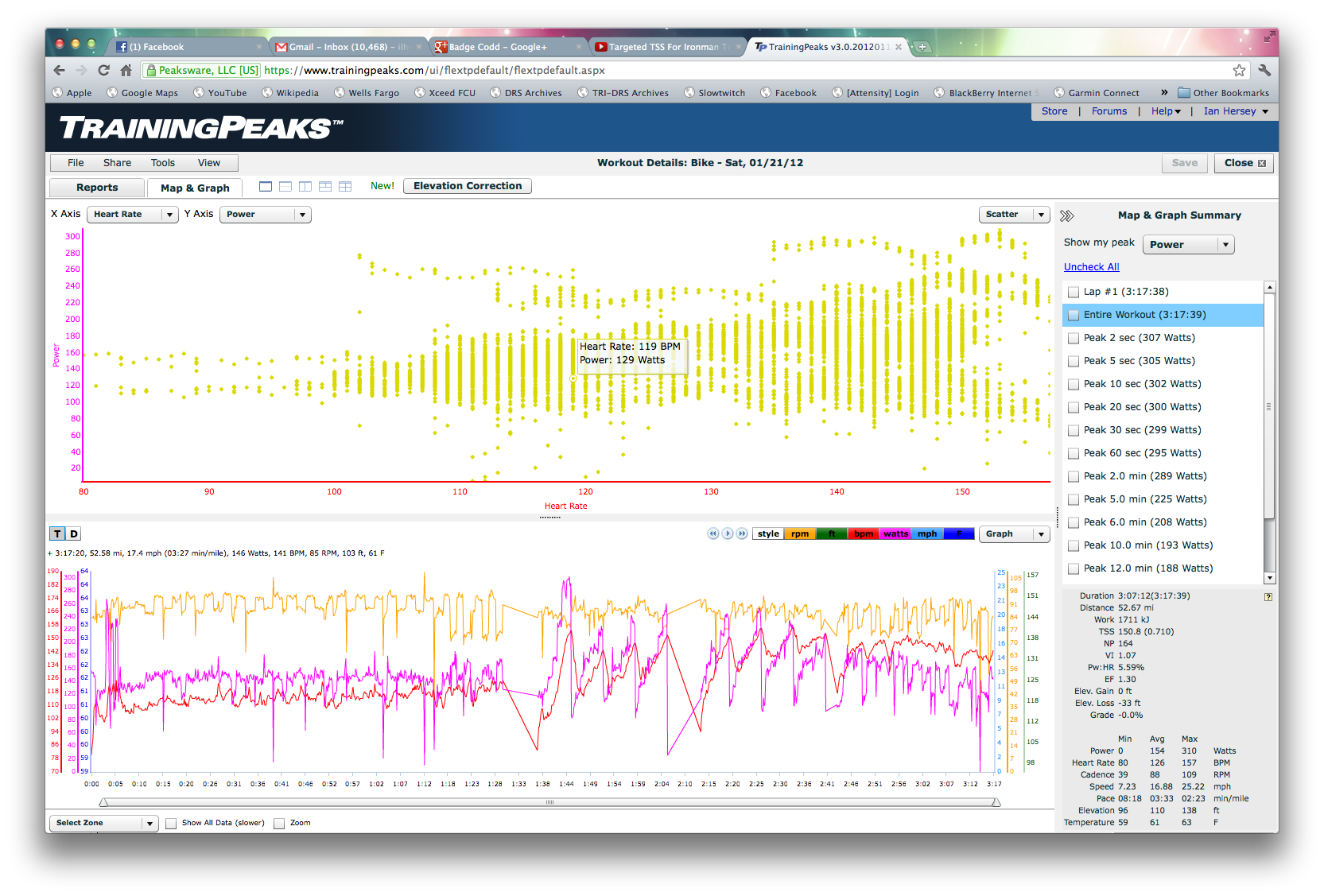Open the Tools menu
Viewport: 1324px width, 896px height.
163,163
